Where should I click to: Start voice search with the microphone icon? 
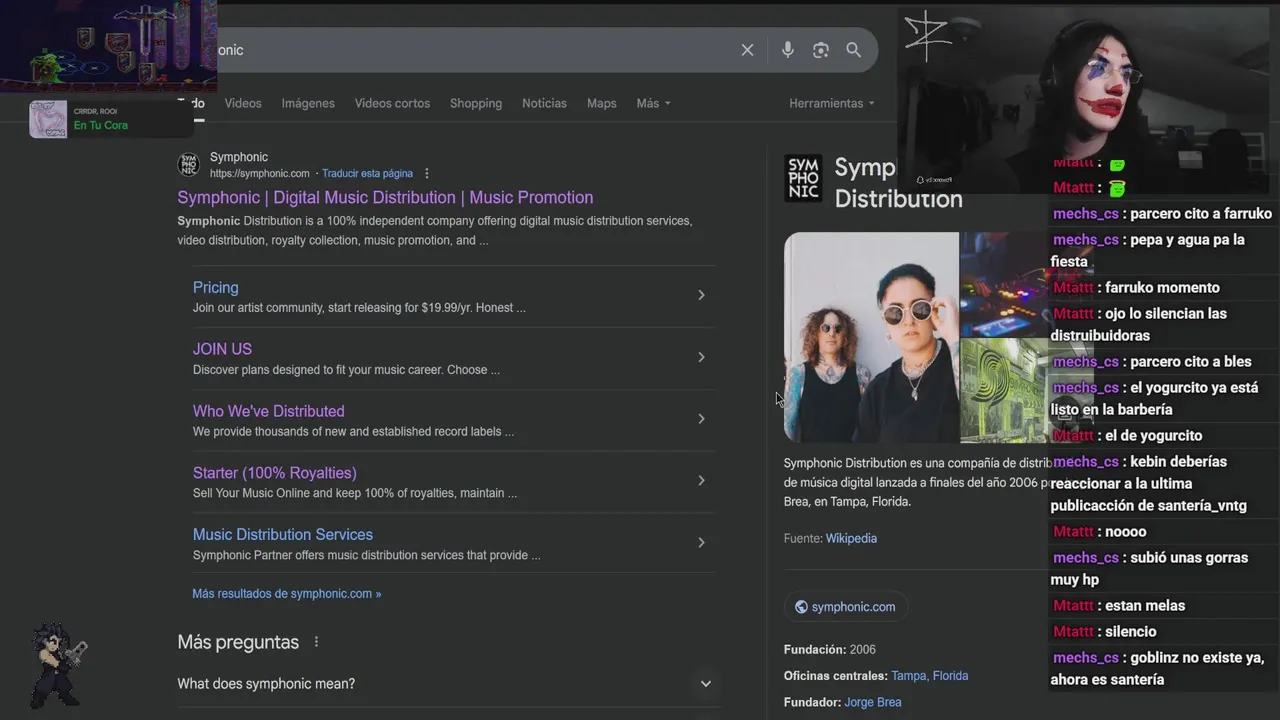[788, 50]
